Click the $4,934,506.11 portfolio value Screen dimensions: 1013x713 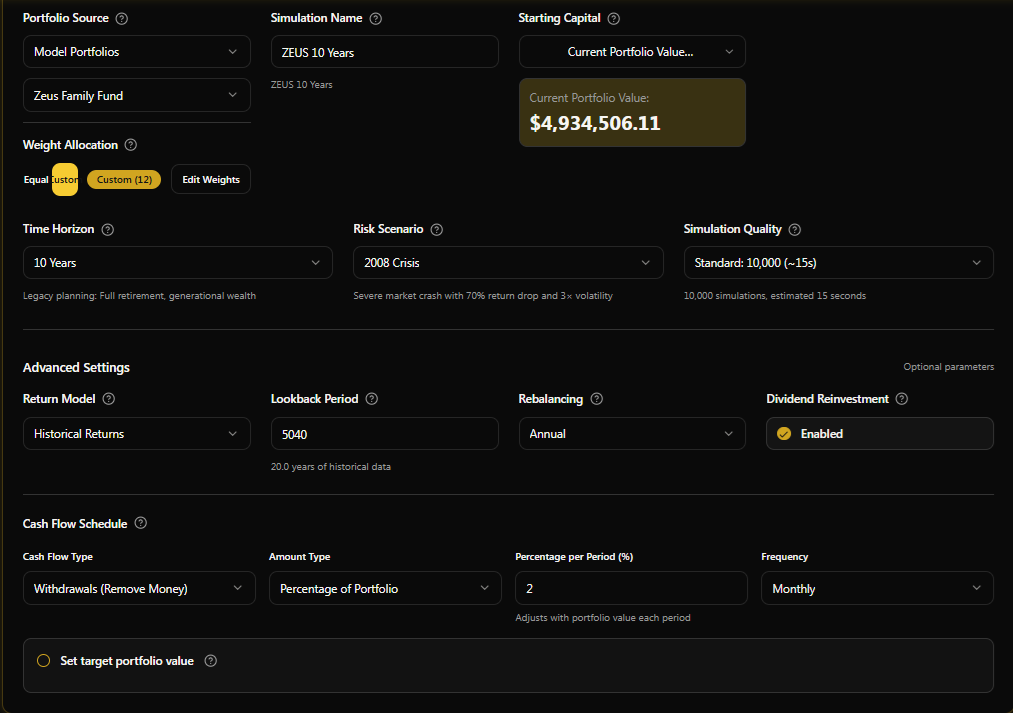[x=595, y=123]
